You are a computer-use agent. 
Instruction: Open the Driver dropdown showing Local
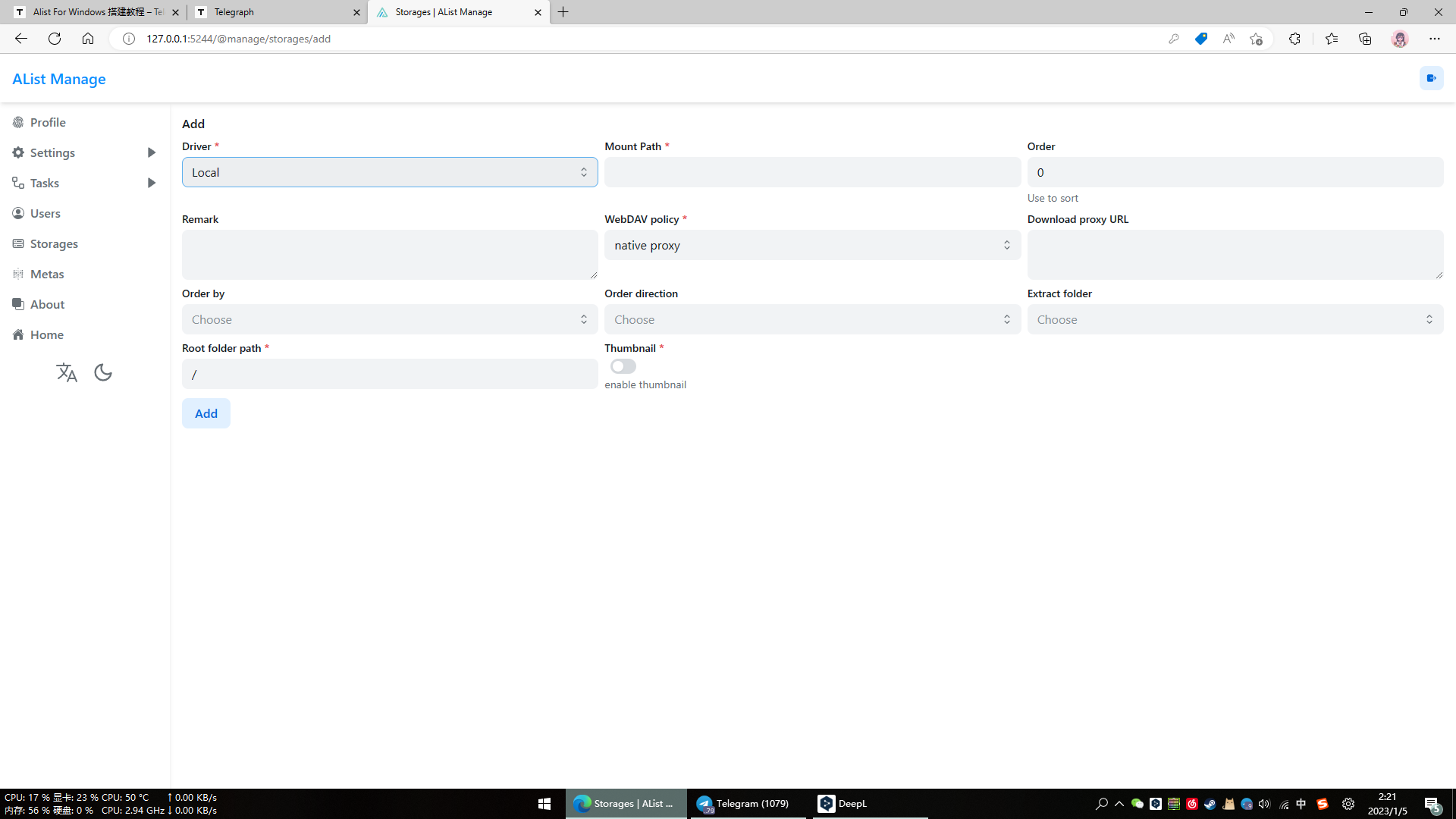point(389,172)
